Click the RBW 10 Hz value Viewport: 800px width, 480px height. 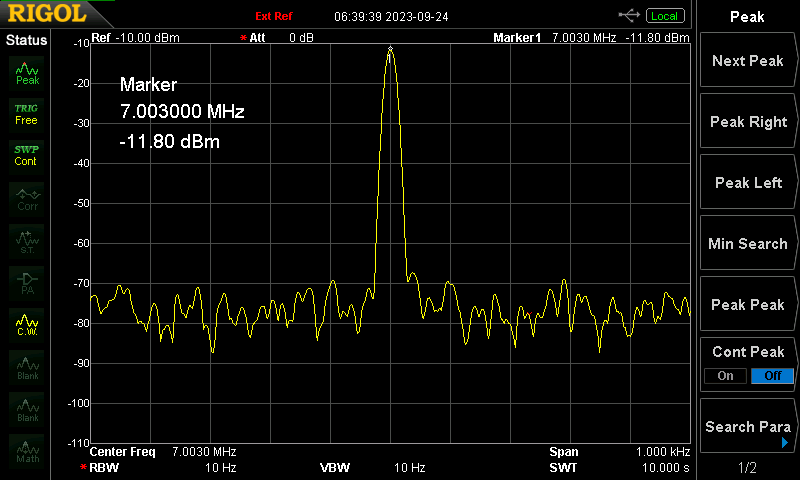(x=220, y=468)
